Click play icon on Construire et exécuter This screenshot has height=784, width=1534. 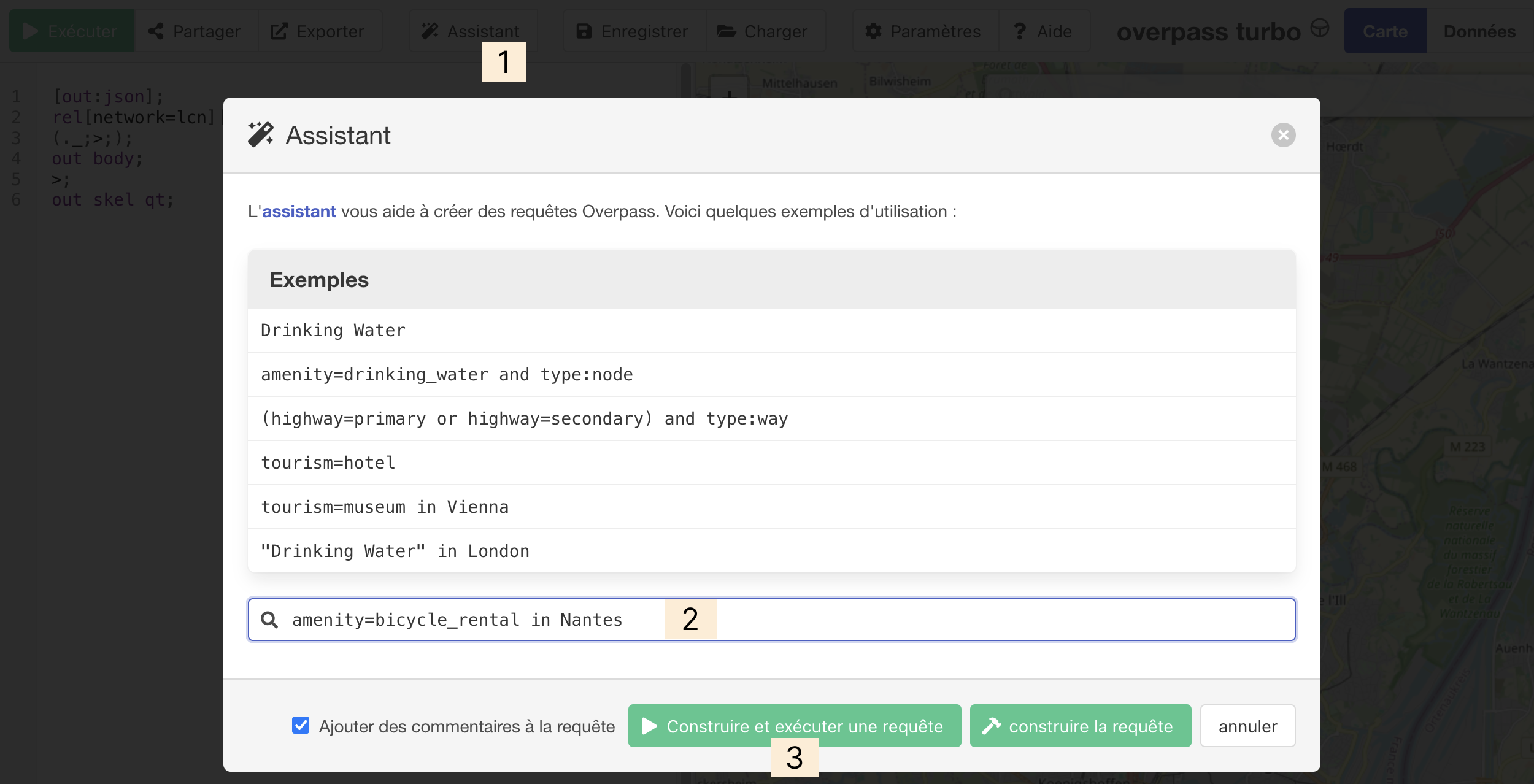tap(649, 726)
